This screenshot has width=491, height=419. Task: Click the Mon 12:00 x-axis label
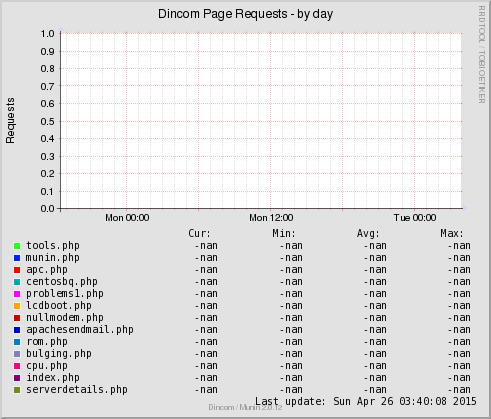coord(271,218)
